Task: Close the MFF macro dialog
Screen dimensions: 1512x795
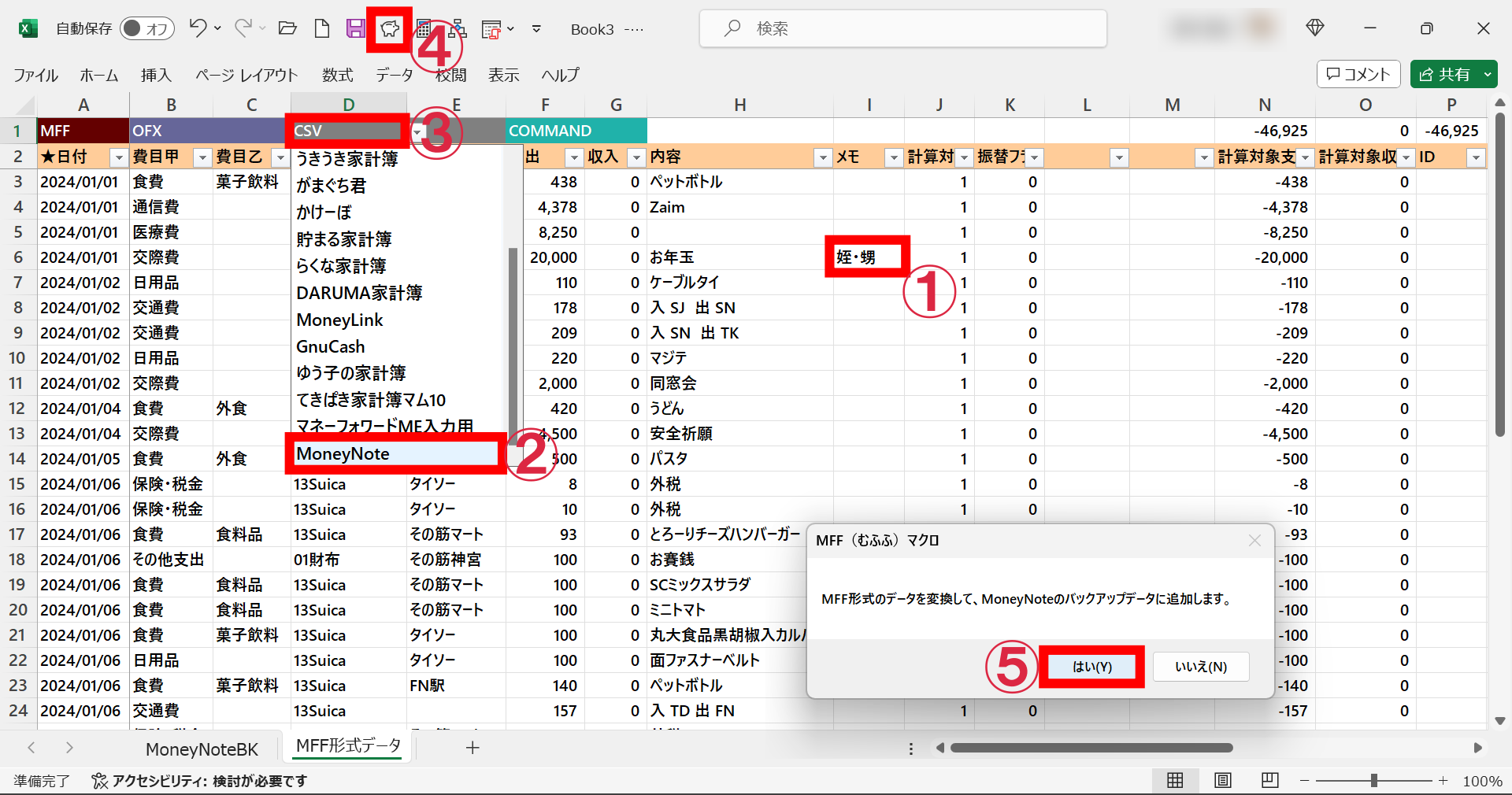Action: coord(1254,541)
